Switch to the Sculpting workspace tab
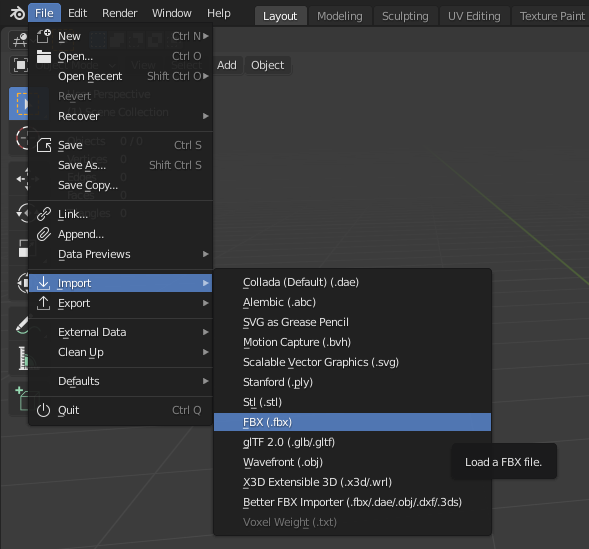Screen dimensions: 589x549 (405, 16)
